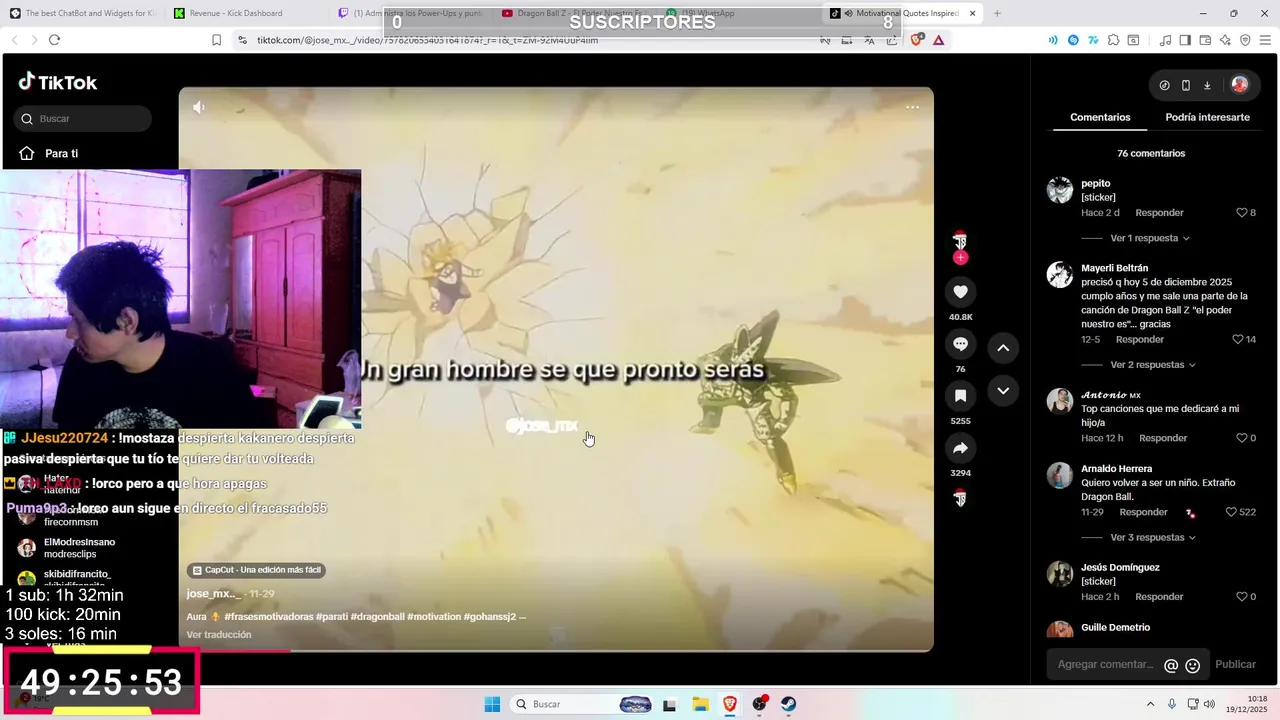The width and height of the screenshot is (1280, 720).
Task: Reply to Jesús Domínguez's comment
Action: 1159,597
